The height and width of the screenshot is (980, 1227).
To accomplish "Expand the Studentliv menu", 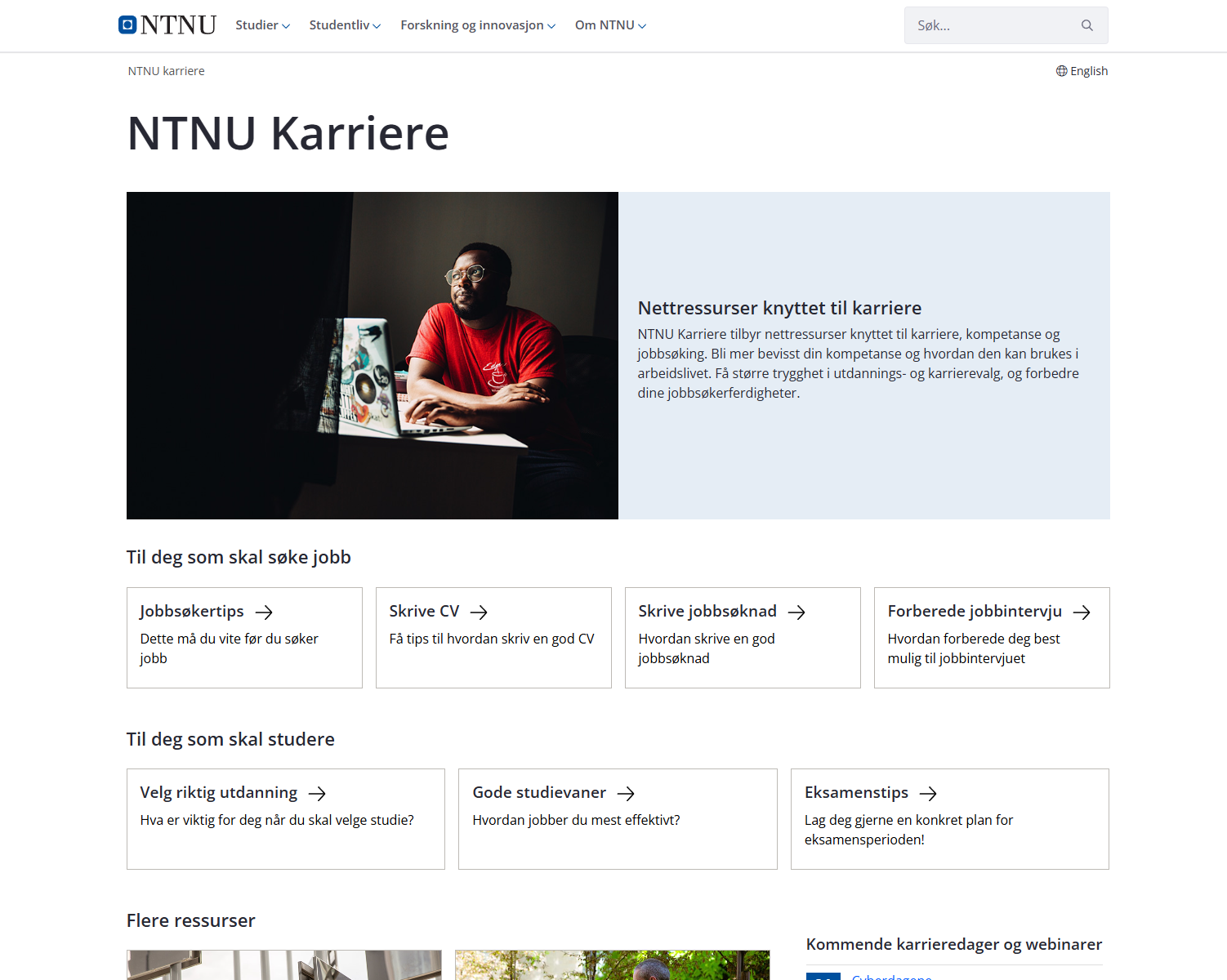I will tap(345, 25).
